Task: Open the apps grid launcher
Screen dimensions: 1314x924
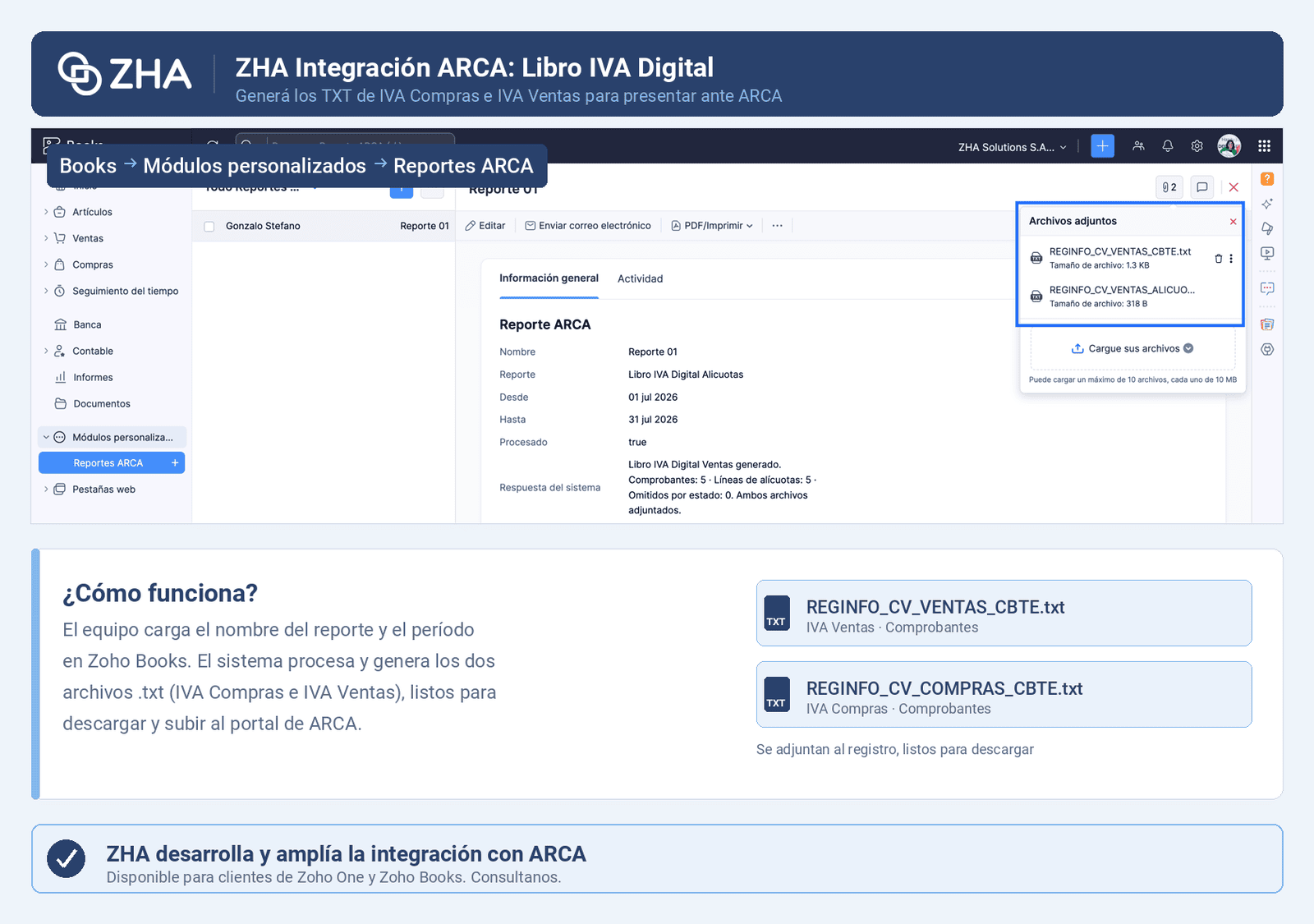Action: click(1265, 146)
